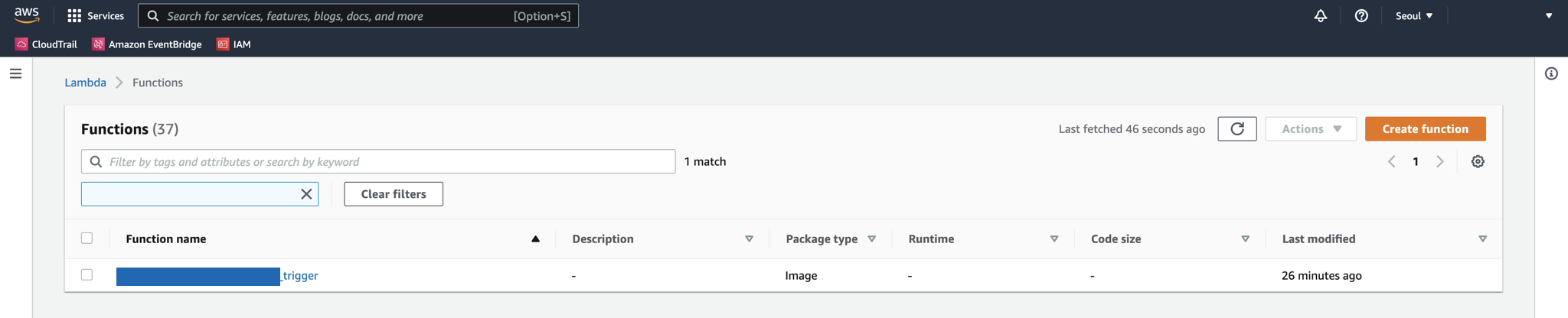Click the AWS logo home icon
1568x318 pixels.
26,15
